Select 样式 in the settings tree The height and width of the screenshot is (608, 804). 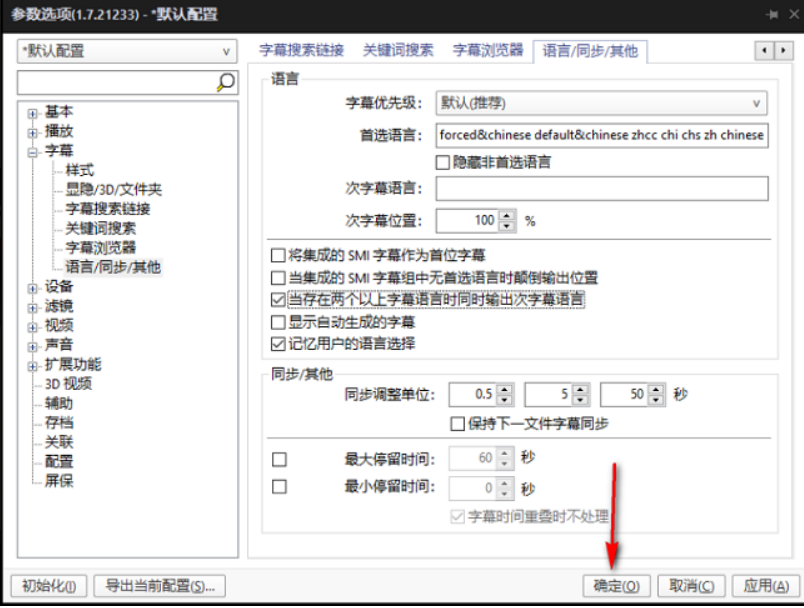click(80, 170)
